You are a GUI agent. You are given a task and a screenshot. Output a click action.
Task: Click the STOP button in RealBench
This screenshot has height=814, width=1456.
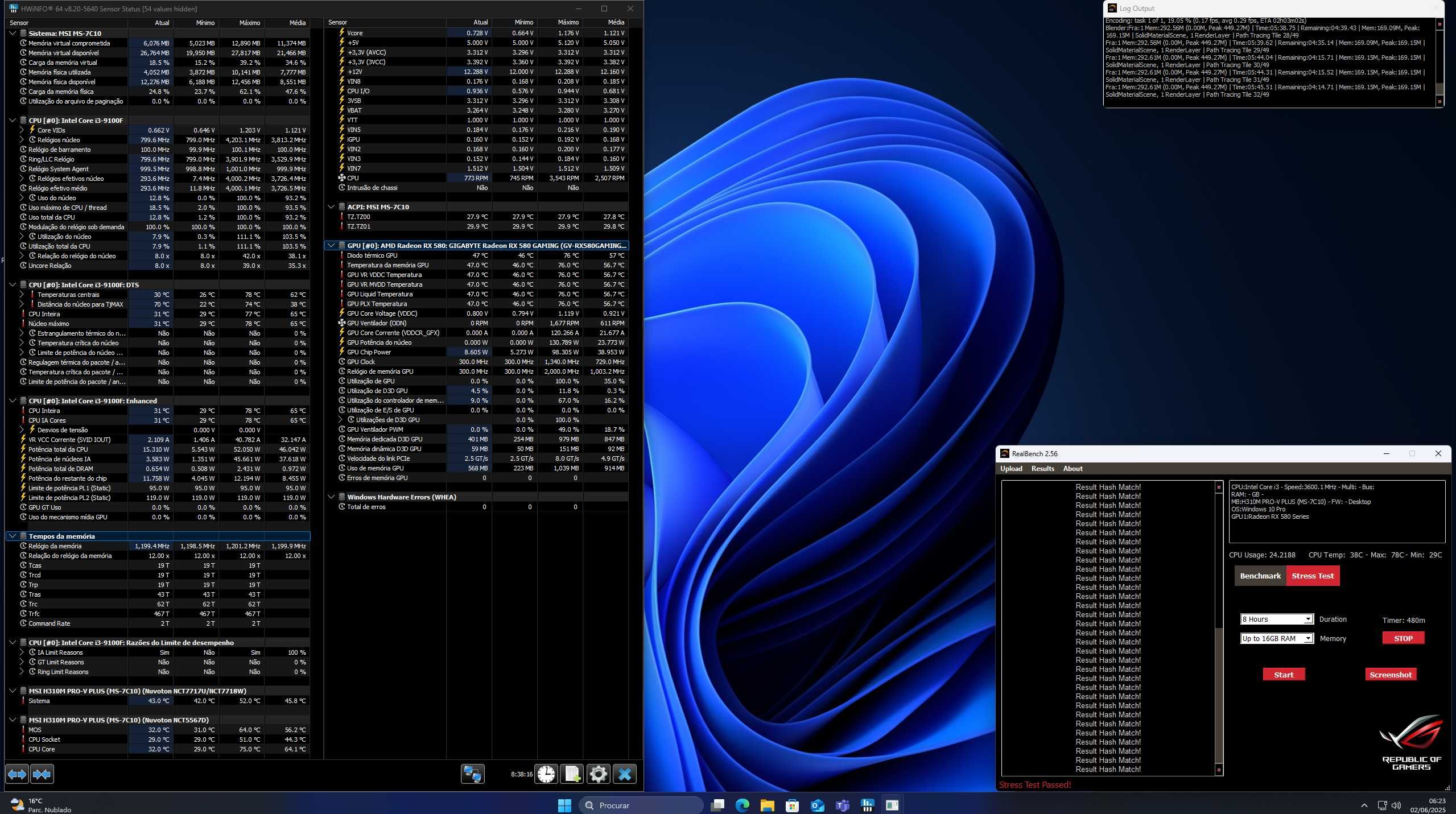click(x=1403, y=639)
